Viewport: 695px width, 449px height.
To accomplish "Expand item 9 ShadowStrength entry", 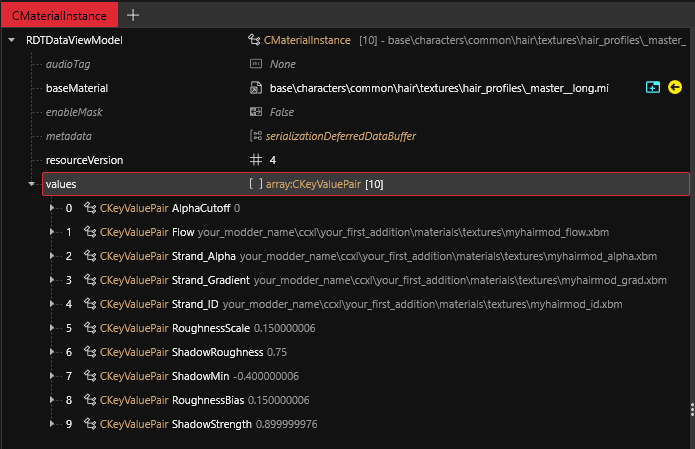I will pos(52,425).
